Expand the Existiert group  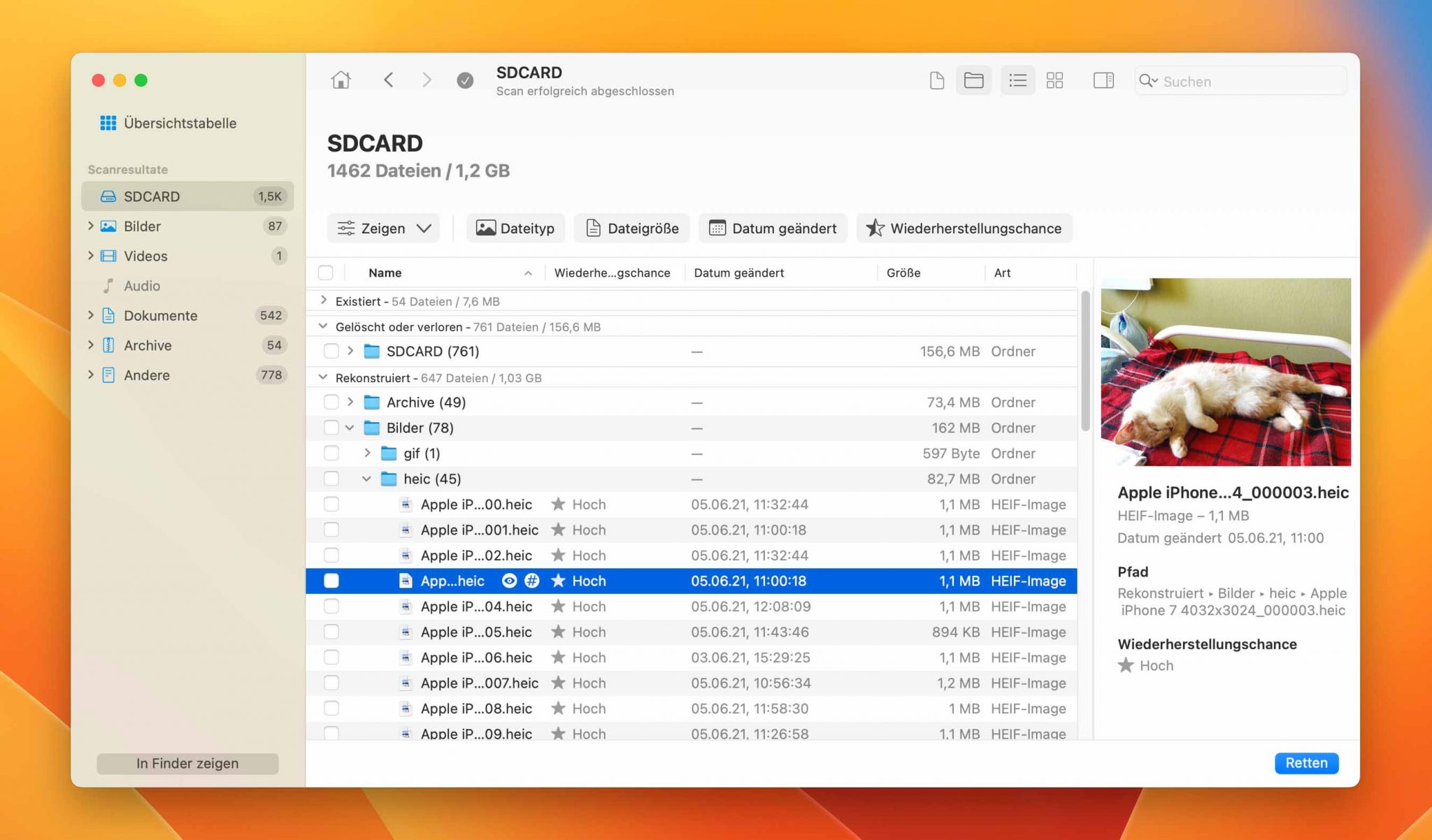323,300
